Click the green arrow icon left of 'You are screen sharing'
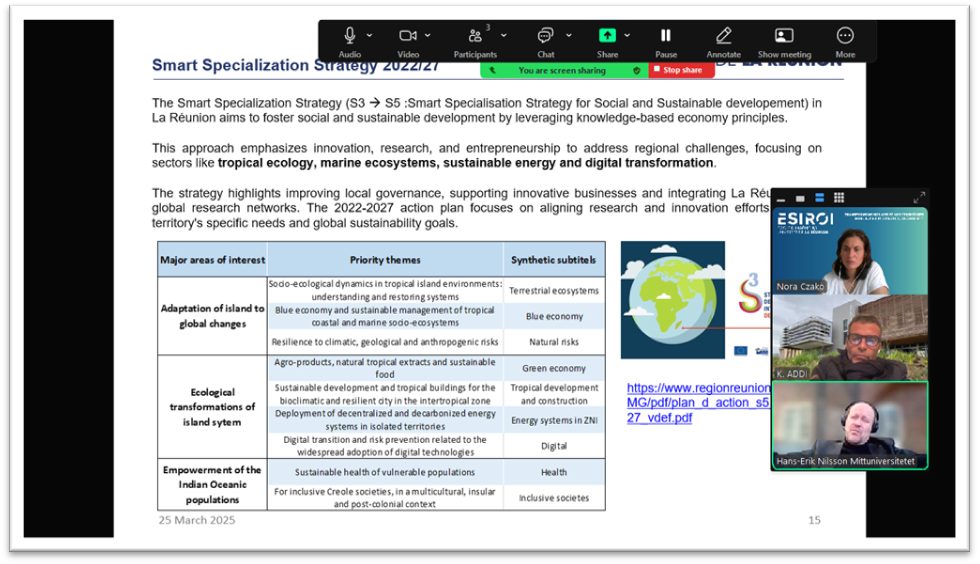The image size is (980, 564). (x=493, y=71)
